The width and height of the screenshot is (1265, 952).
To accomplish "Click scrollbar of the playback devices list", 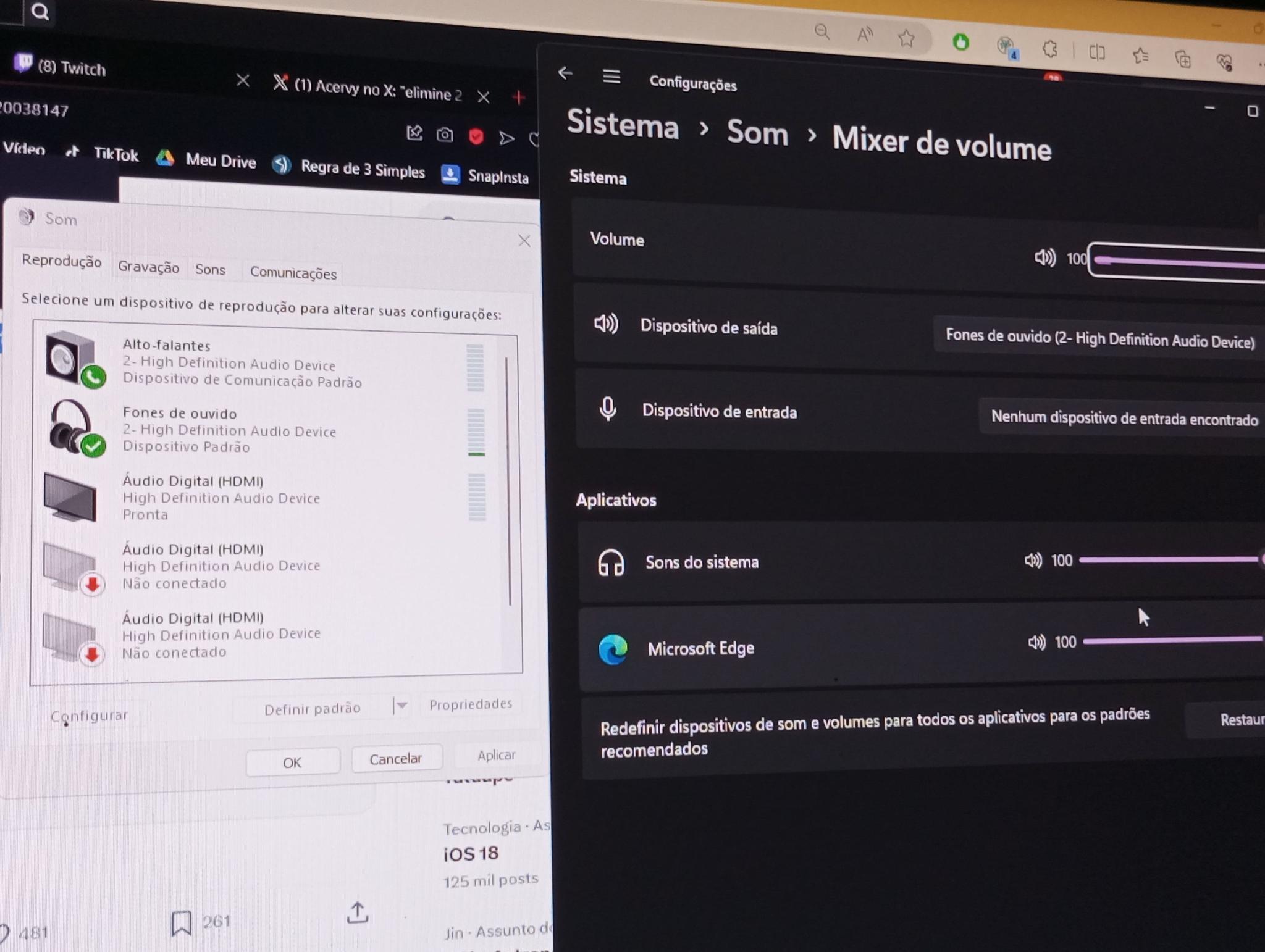I will 509,482.
